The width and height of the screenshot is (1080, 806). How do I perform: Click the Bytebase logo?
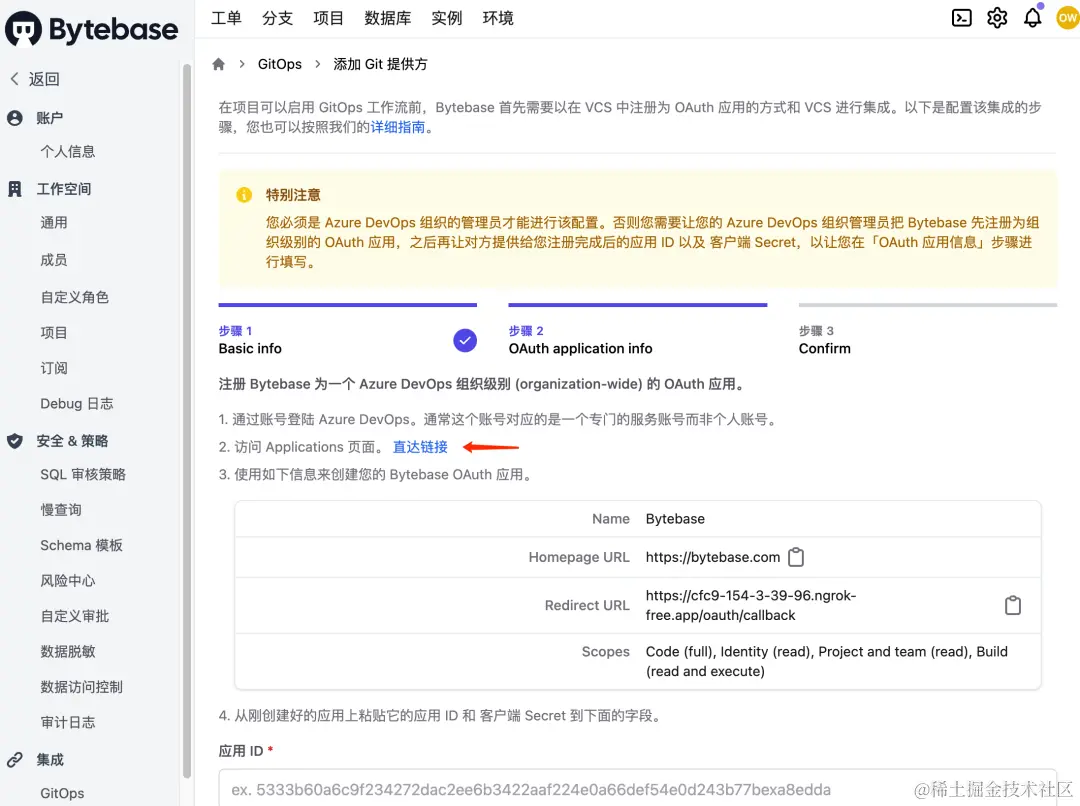[92, 29]
